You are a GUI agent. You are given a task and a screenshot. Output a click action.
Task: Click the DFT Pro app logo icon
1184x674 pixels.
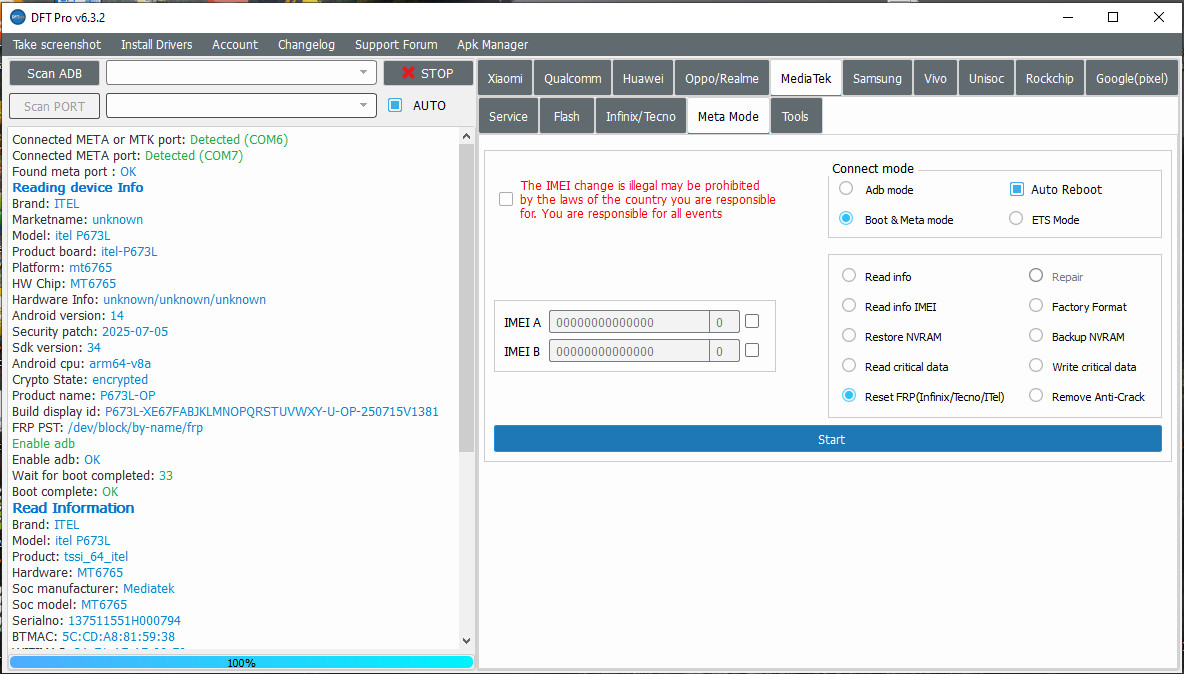(x=16, y=17)
